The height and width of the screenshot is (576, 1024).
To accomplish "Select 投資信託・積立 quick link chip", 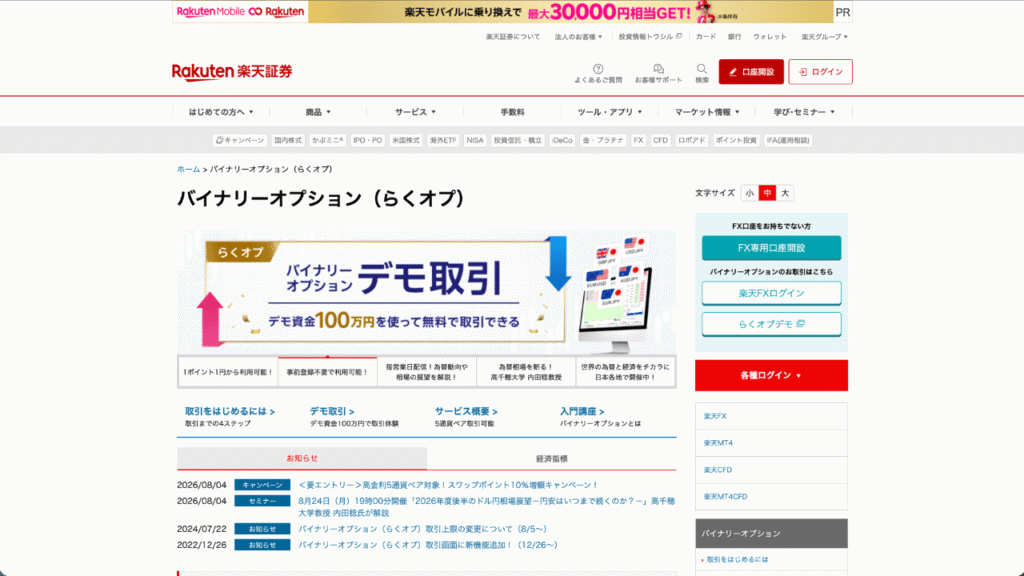I will point(517,140).
